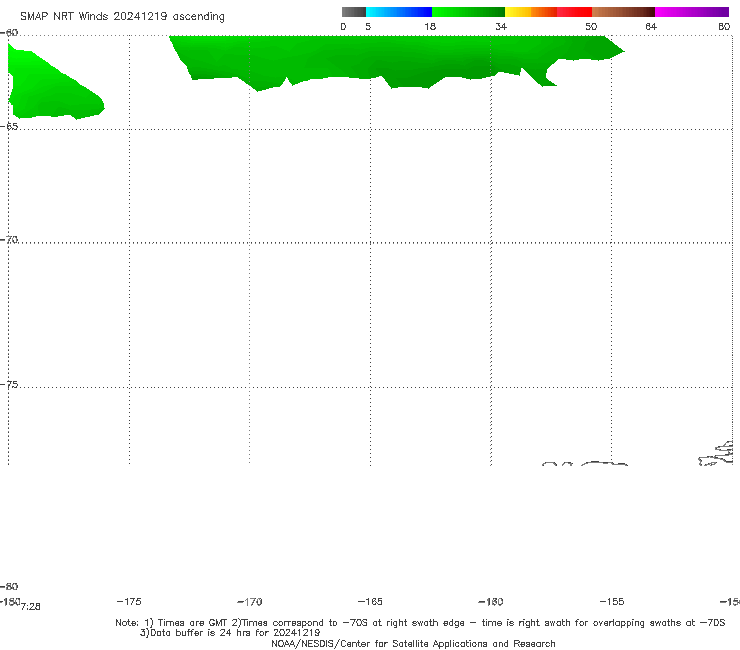Click the color bar label "64"

[x=651, y=26]
